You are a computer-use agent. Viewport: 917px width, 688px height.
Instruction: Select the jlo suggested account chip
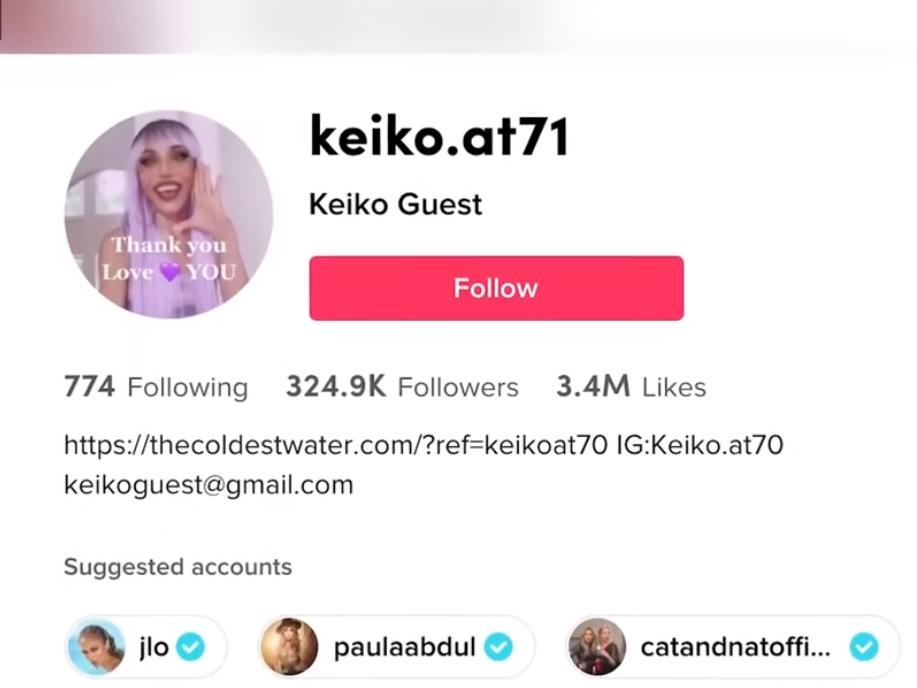(146, 647)
